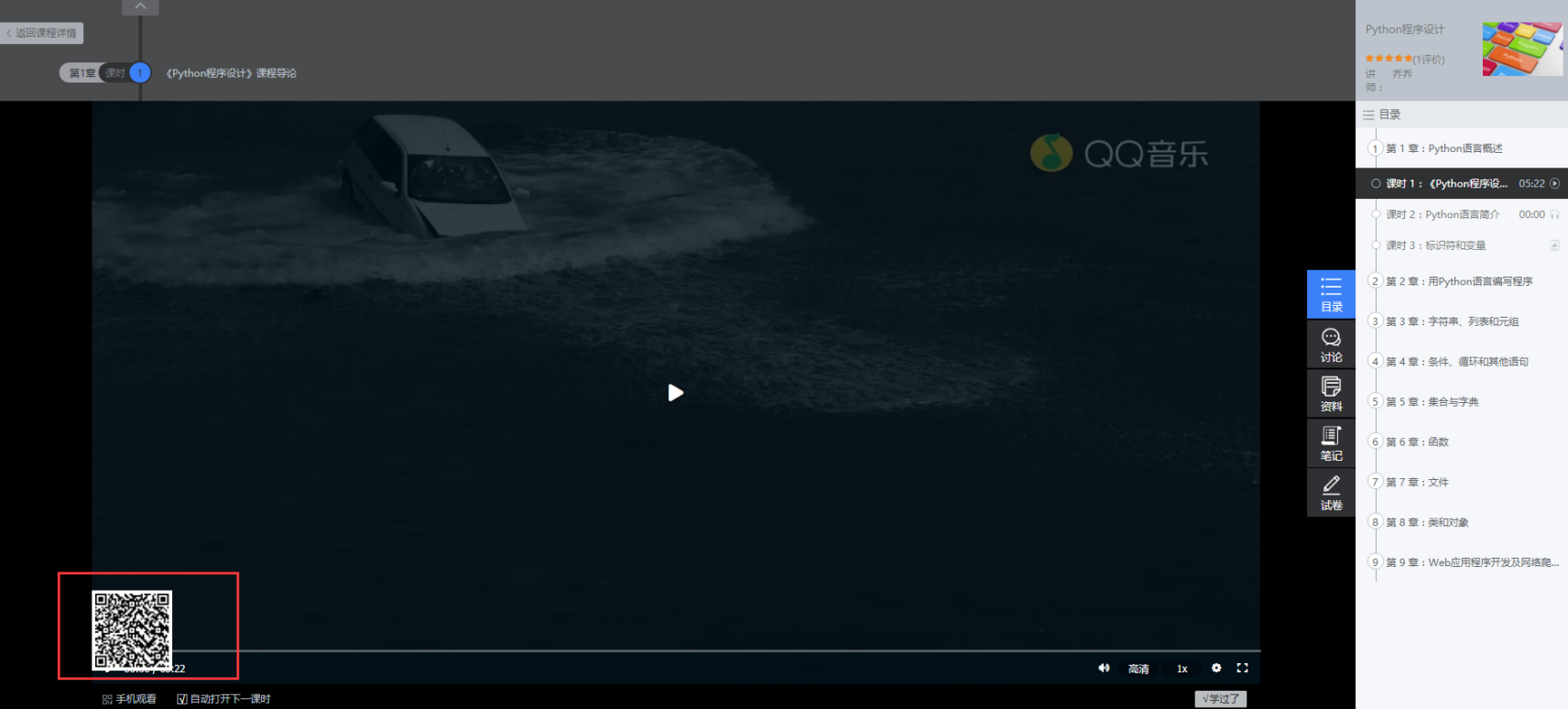Open the 讨论 discussion panel
This screenshot has width=1568, height=709.
(1331, 344)
